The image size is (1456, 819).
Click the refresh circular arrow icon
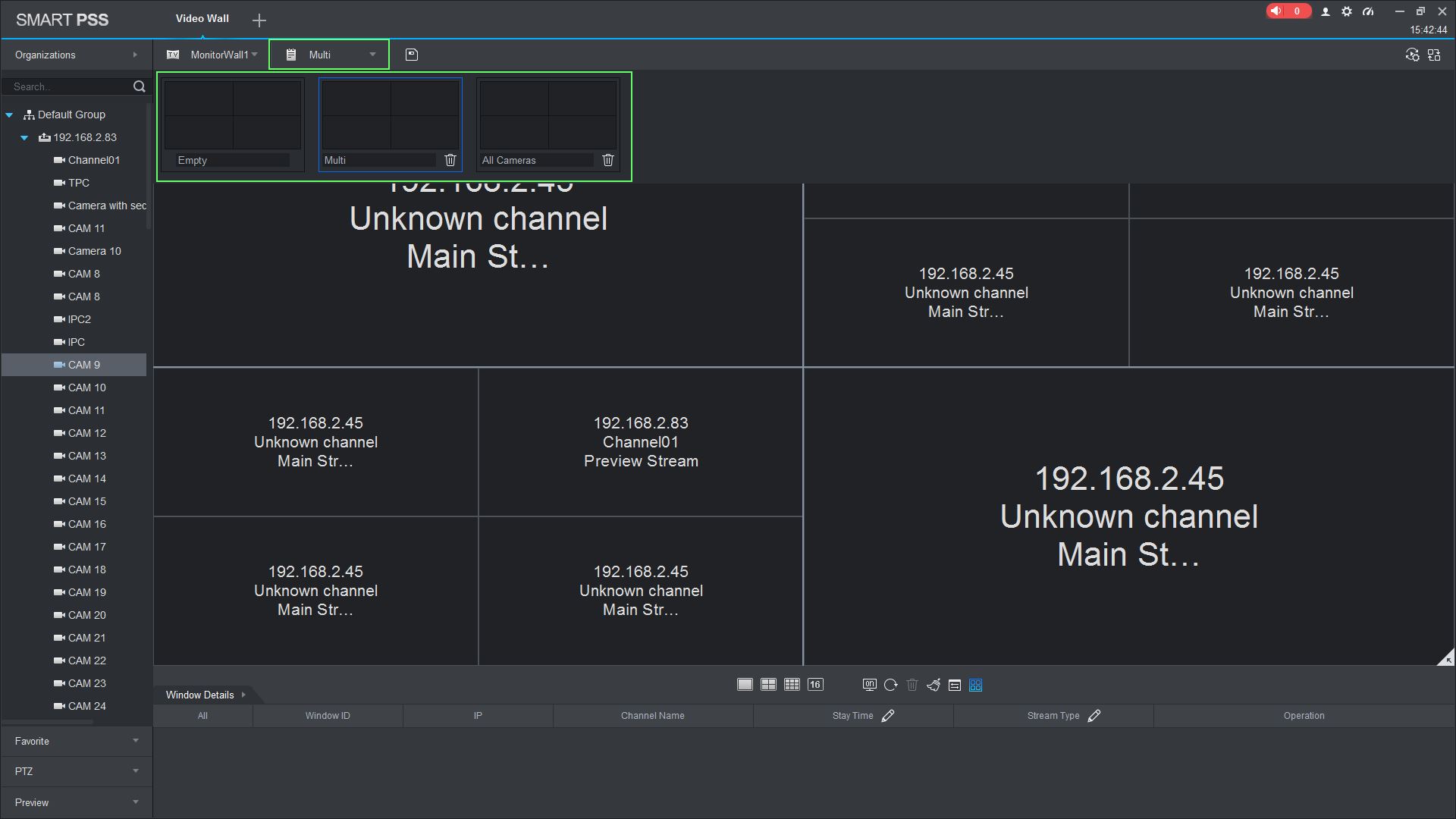(x=891, y=685)
